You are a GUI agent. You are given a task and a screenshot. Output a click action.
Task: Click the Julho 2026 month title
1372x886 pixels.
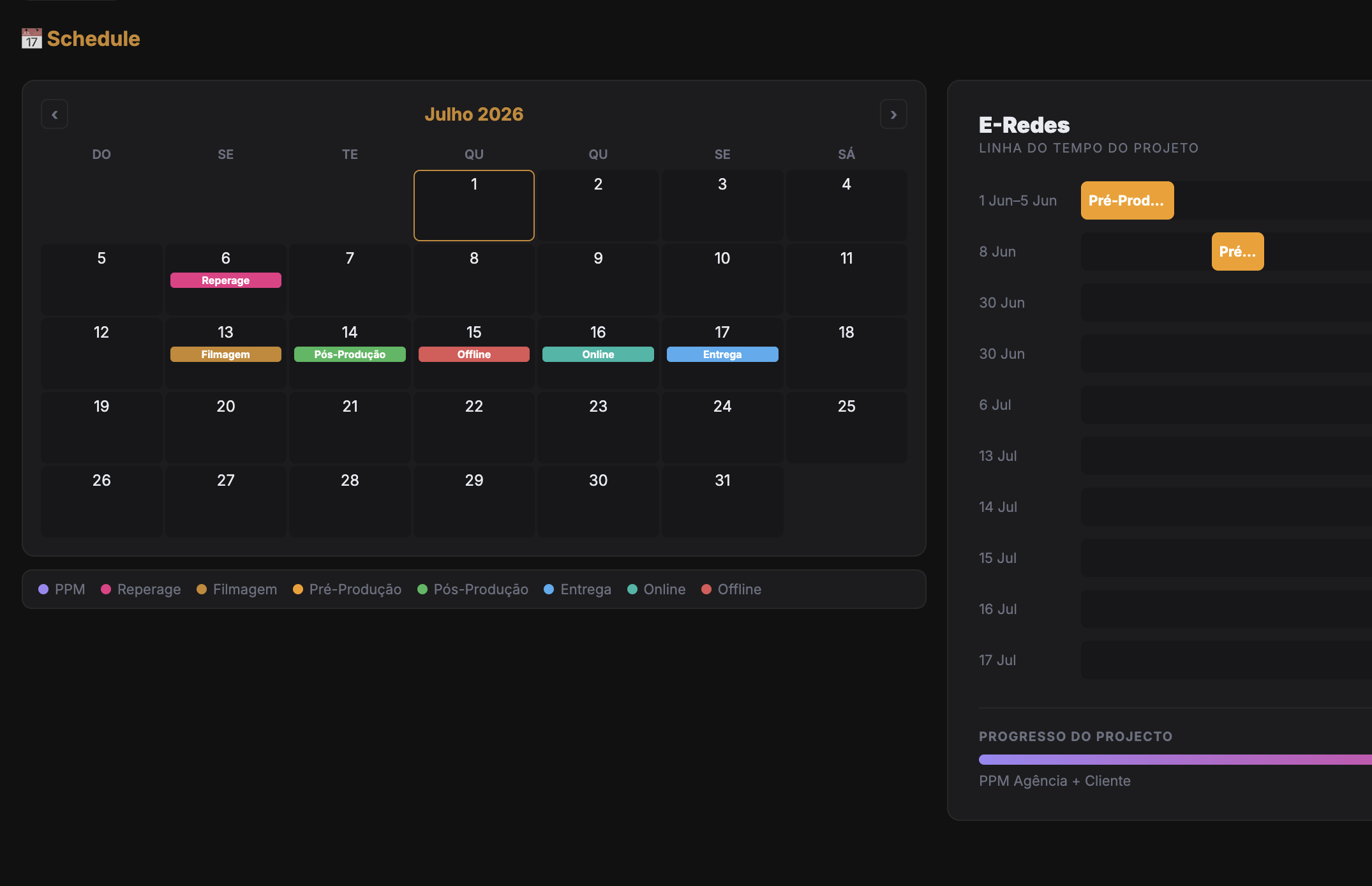pos(474,114)
